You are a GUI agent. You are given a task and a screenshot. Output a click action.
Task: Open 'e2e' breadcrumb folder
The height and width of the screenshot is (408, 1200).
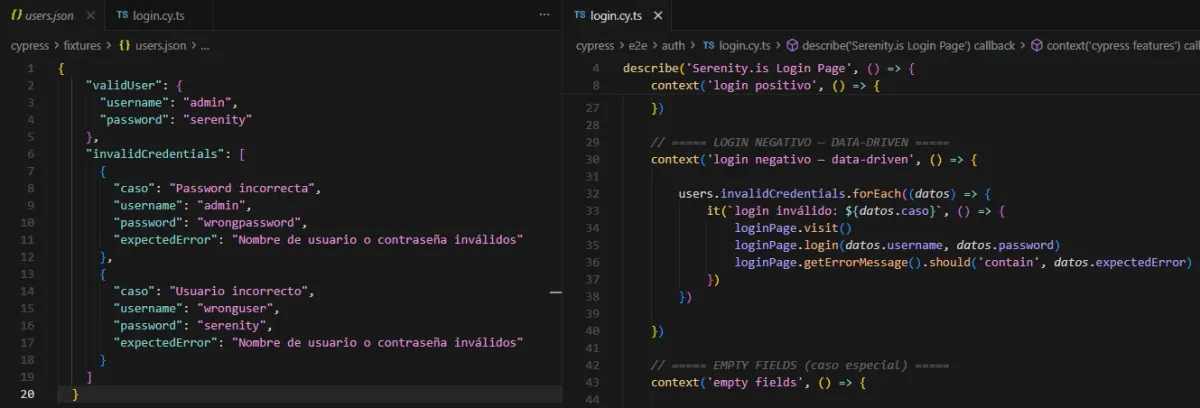click(637, 46)
